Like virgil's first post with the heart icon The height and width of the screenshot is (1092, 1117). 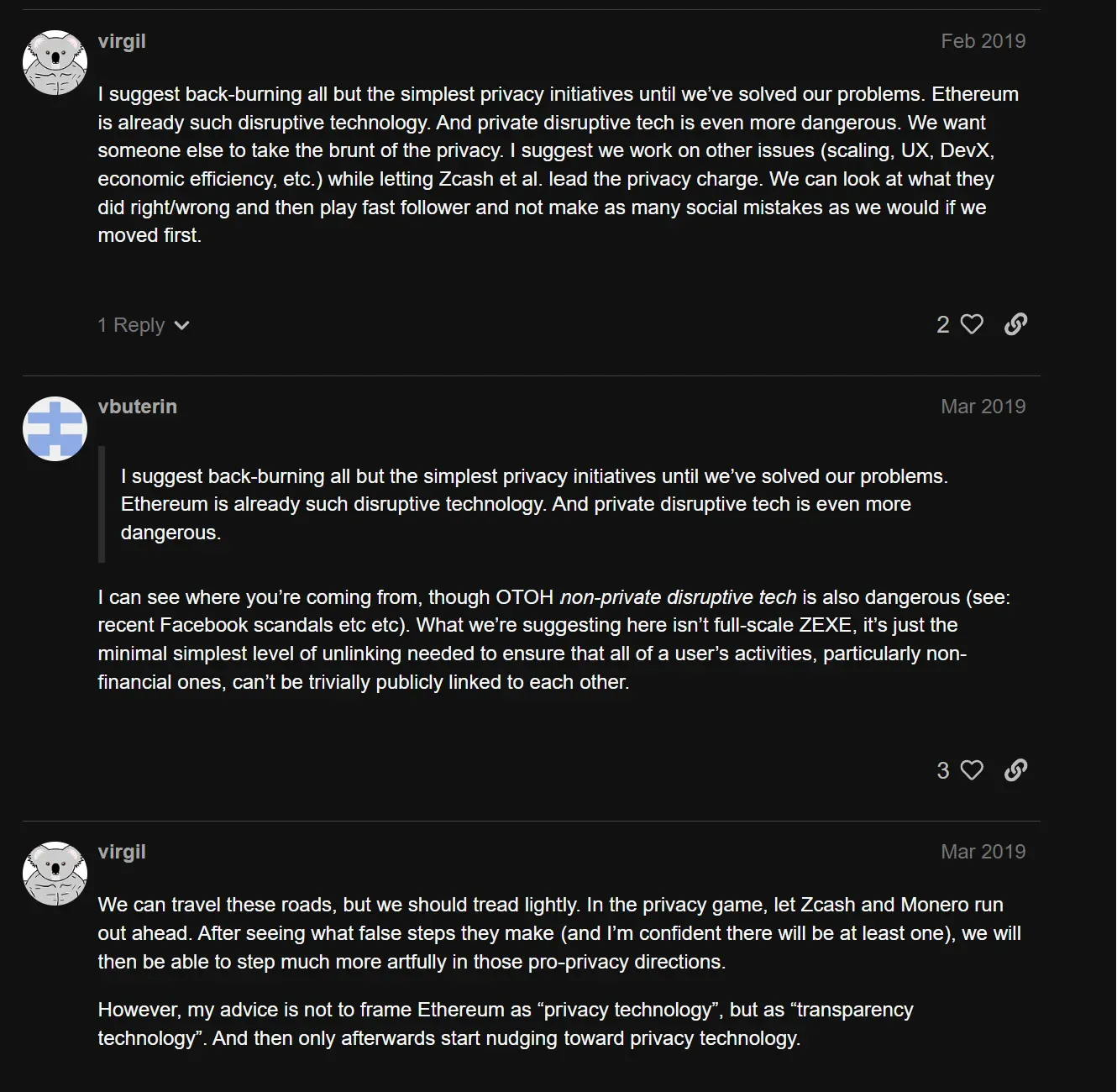[x=973, y=324]
